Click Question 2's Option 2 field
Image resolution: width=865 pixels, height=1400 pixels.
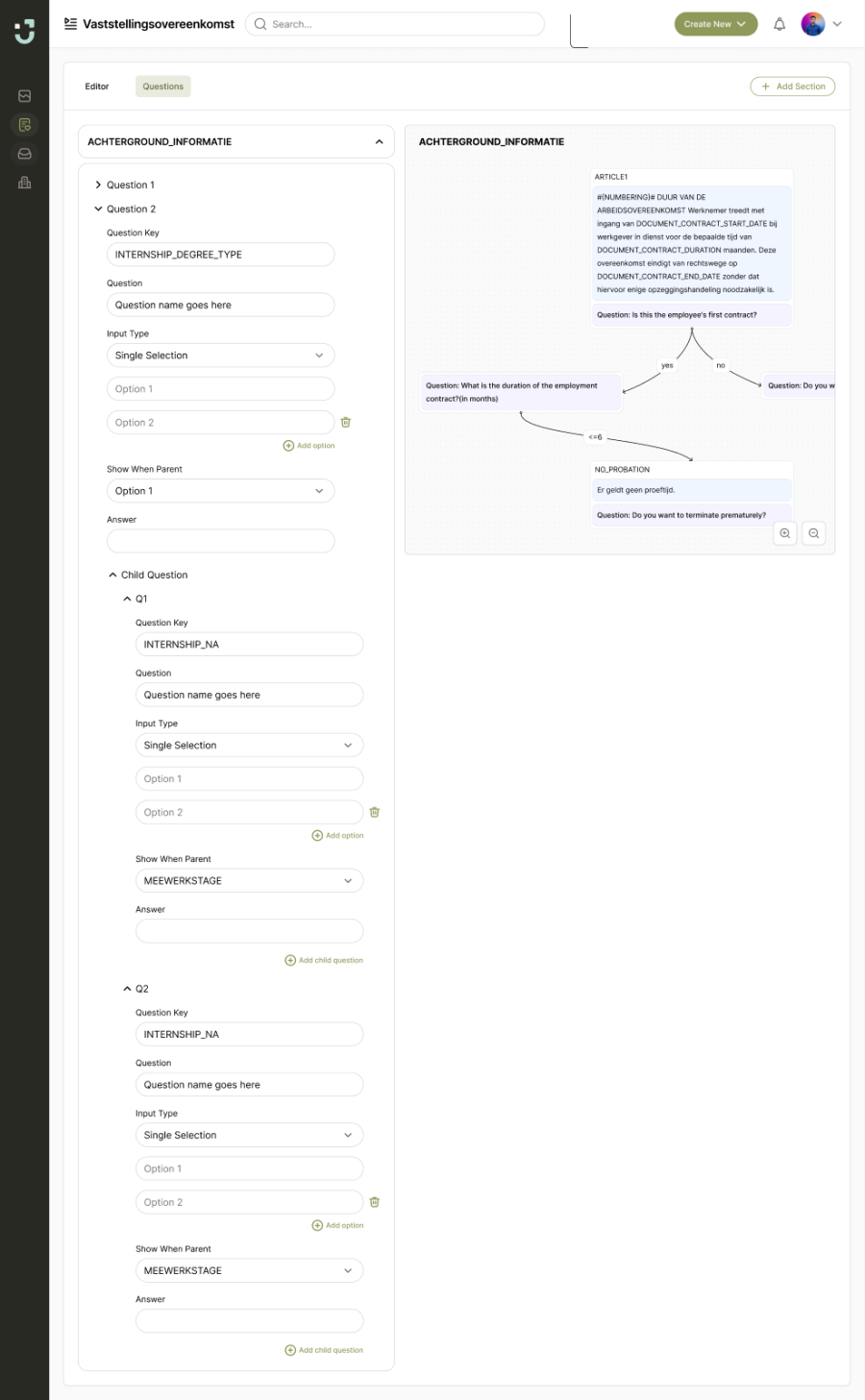coord(221,423)
